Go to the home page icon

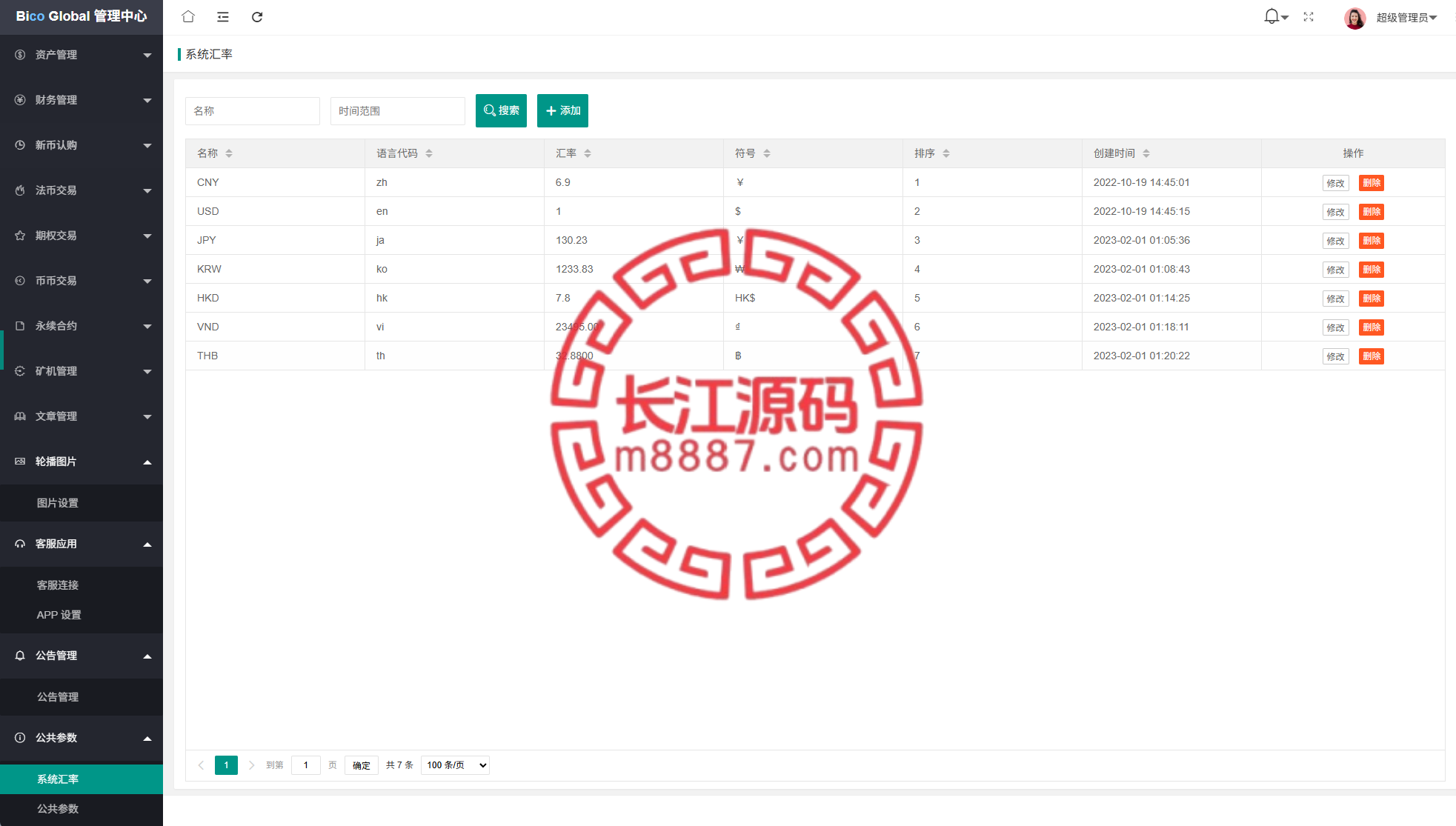click(x=188, y=16)
